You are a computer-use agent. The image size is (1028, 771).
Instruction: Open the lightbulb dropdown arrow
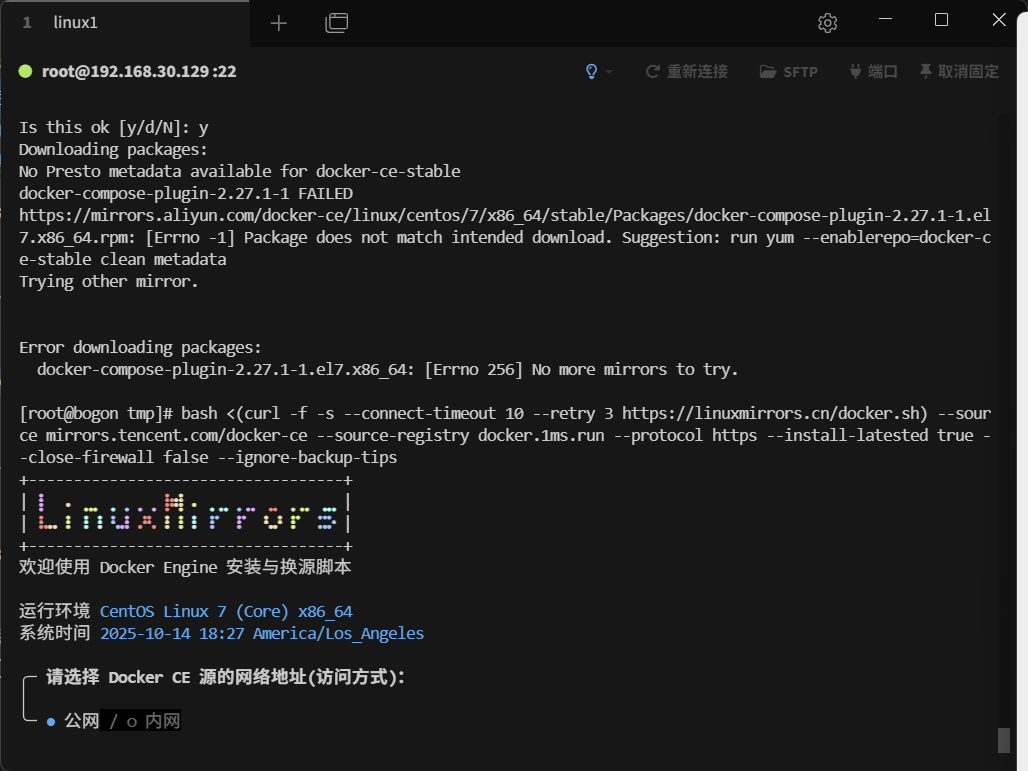point(607,71)
